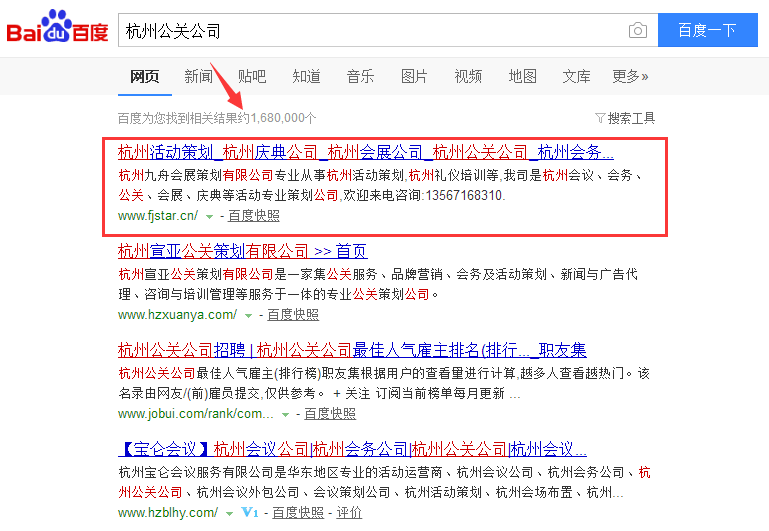Select the 网页 tab
The height and width of the screenshot is (531, 769).
click(x=145, y=76)
